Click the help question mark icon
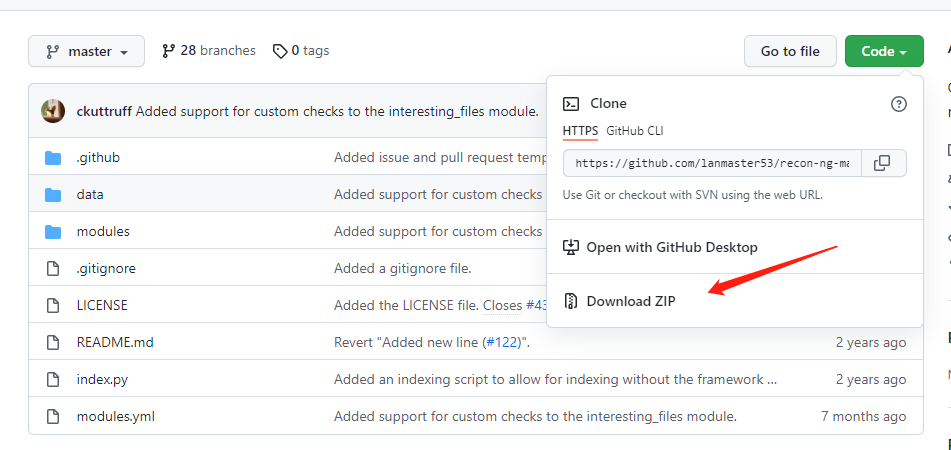Image resolution: width=951 pixels, height=450 pixels. tap(898, 104)
